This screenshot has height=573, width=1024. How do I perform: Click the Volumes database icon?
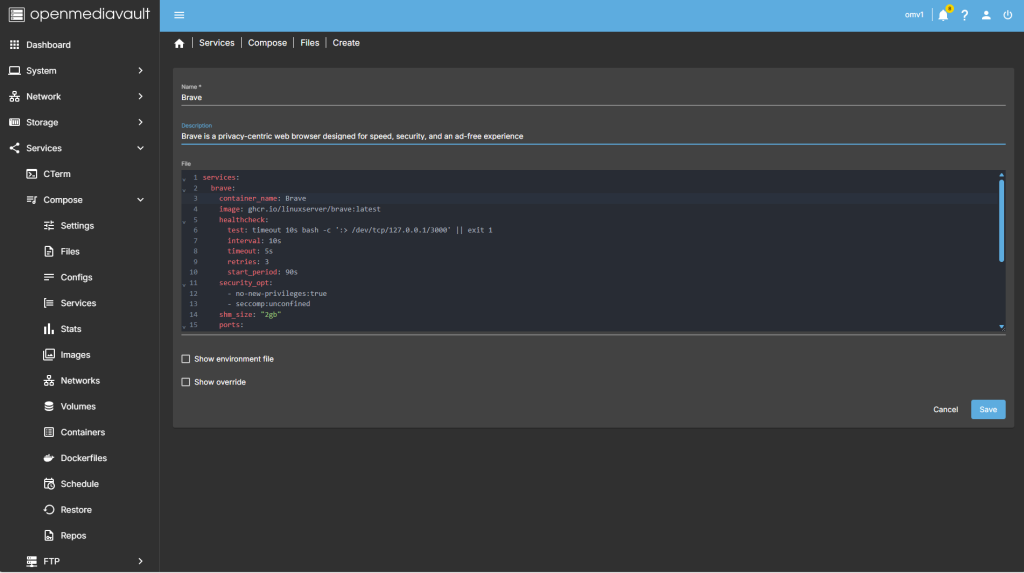(49, 406)
